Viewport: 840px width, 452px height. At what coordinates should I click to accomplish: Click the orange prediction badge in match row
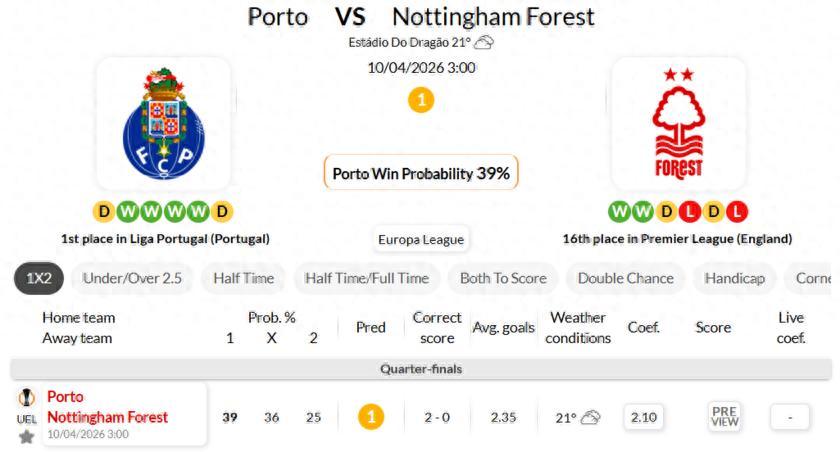click(x=371, y=417)
